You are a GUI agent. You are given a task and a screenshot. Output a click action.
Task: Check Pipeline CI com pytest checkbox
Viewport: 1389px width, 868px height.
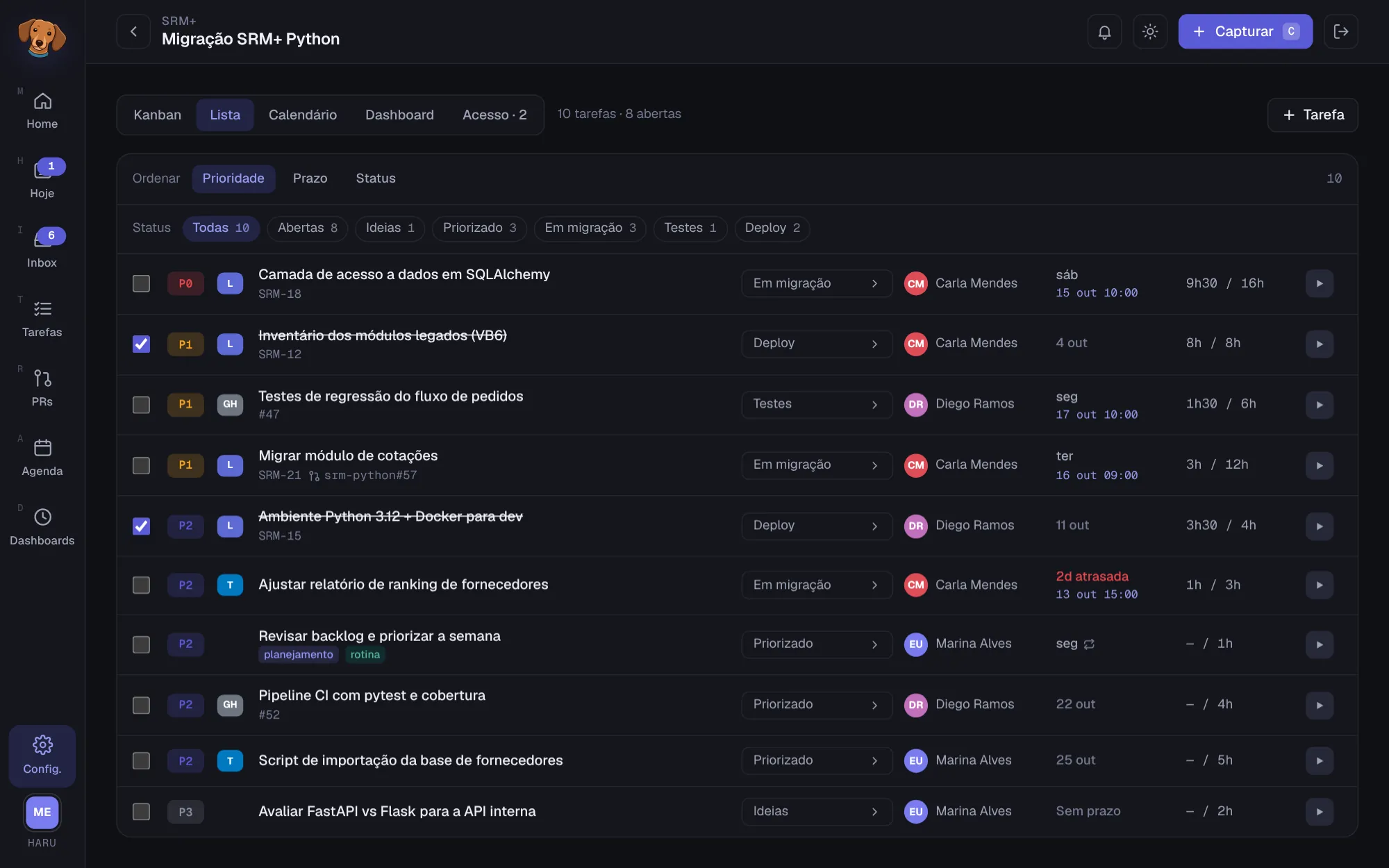coord(141,705)
